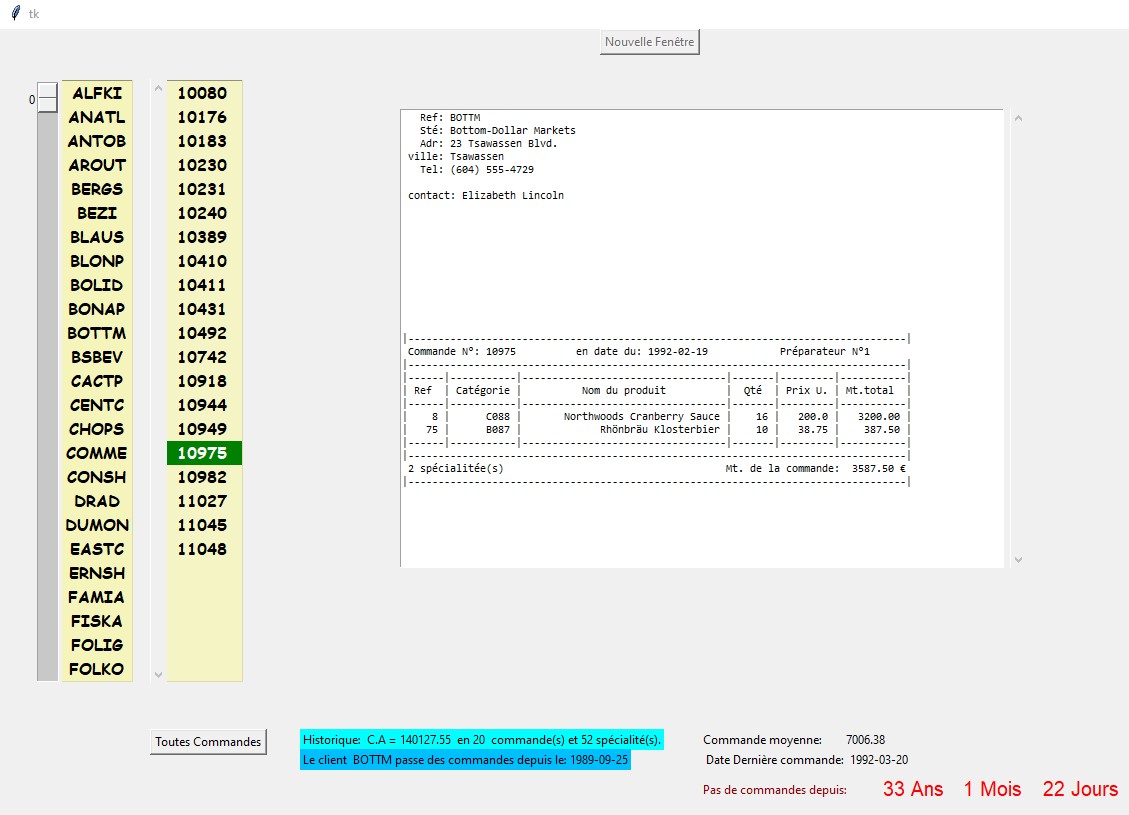
Task: Click the order total 3587.50 €
Action: (878, 468)
